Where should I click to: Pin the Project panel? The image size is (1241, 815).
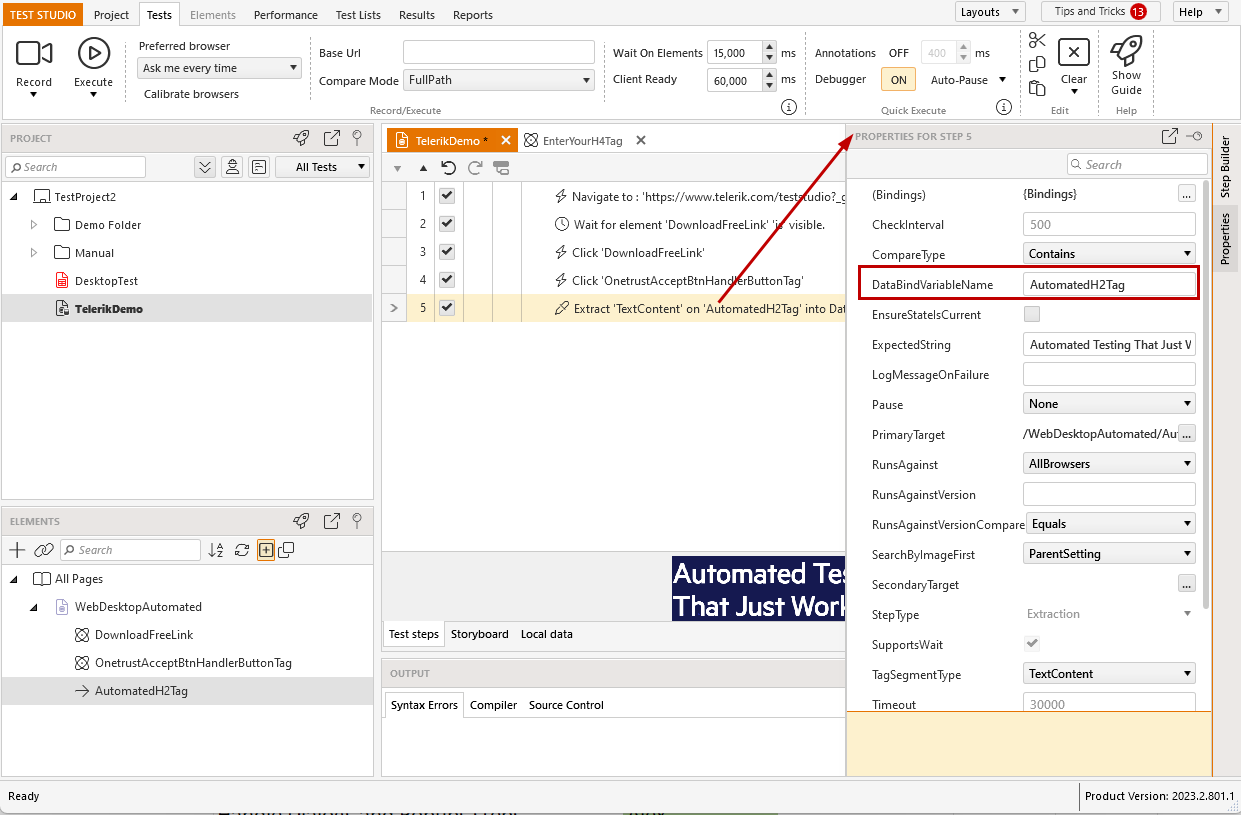pos(357,138)
